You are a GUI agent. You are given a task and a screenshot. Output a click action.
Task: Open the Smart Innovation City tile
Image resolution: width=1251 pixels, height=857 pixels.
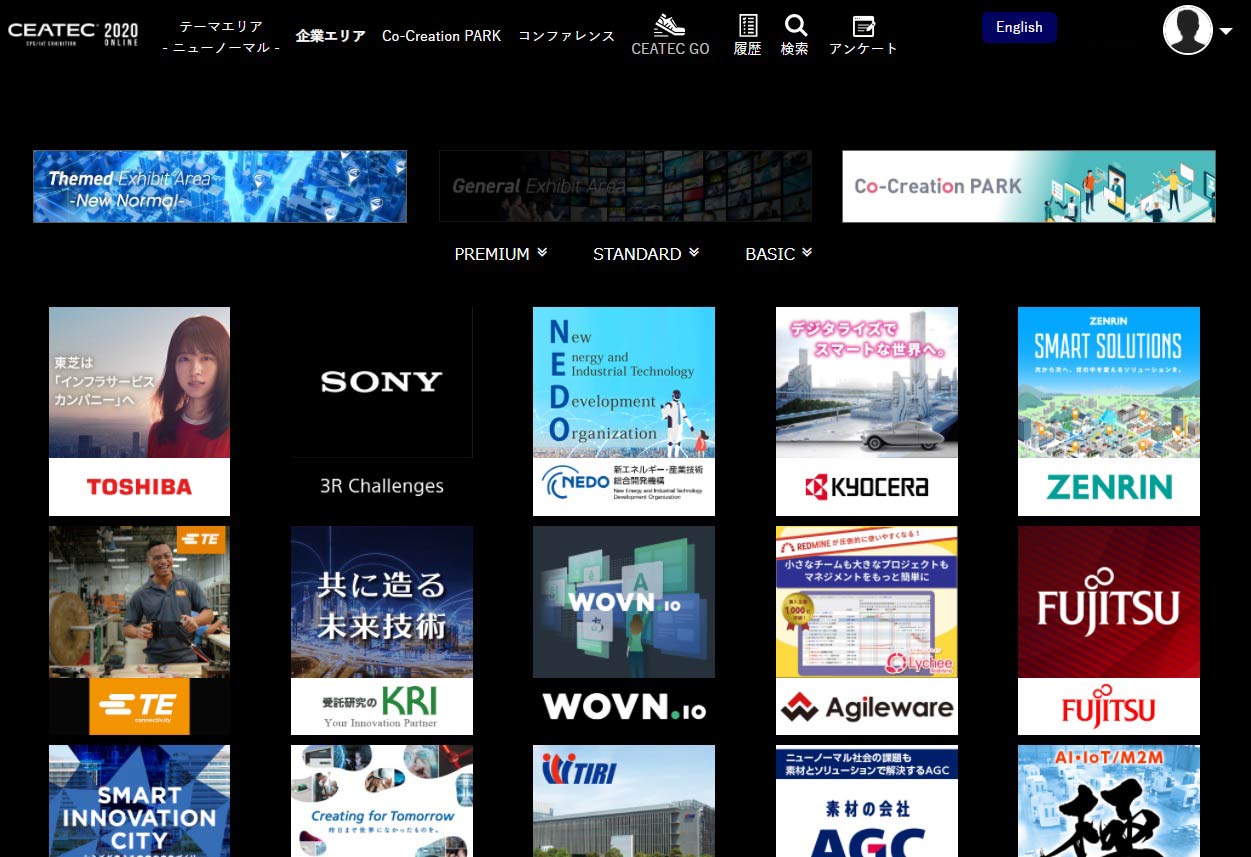[139, 801]
